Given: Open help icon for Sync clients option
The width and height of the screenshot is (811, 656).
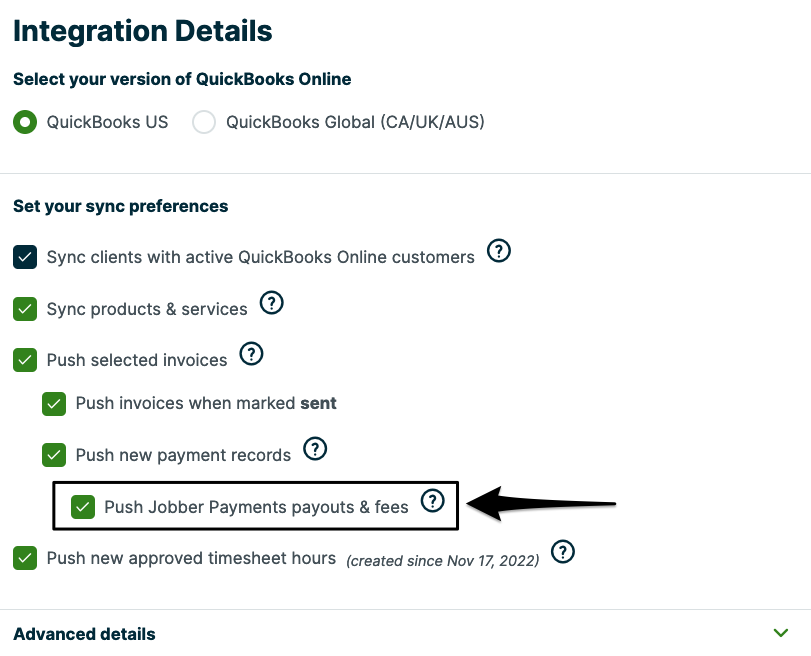Looking at the screenshot, I should click(499, 252).
